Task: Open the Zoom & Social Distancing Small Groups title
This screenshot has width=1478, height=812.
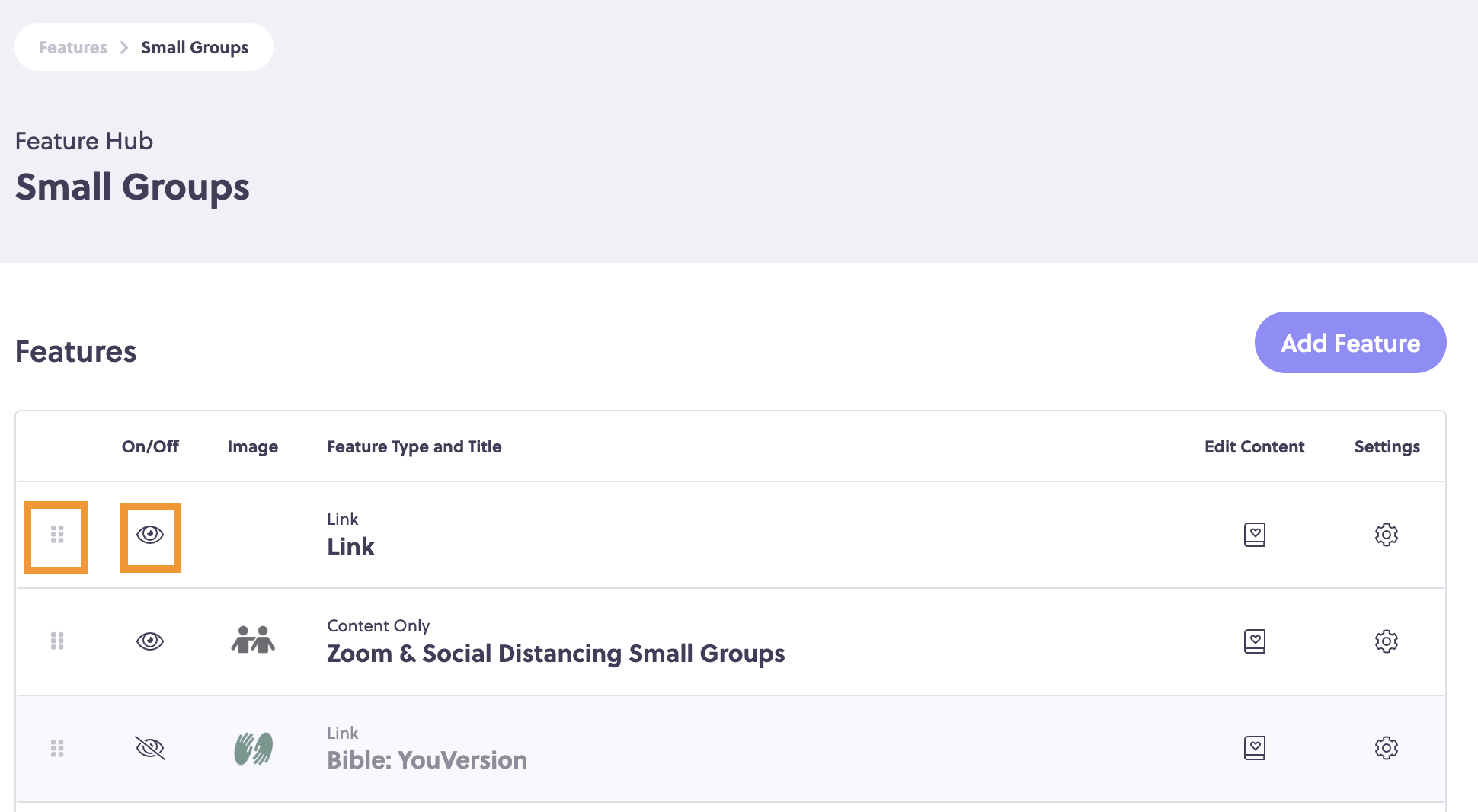Action: coord(555,654)
